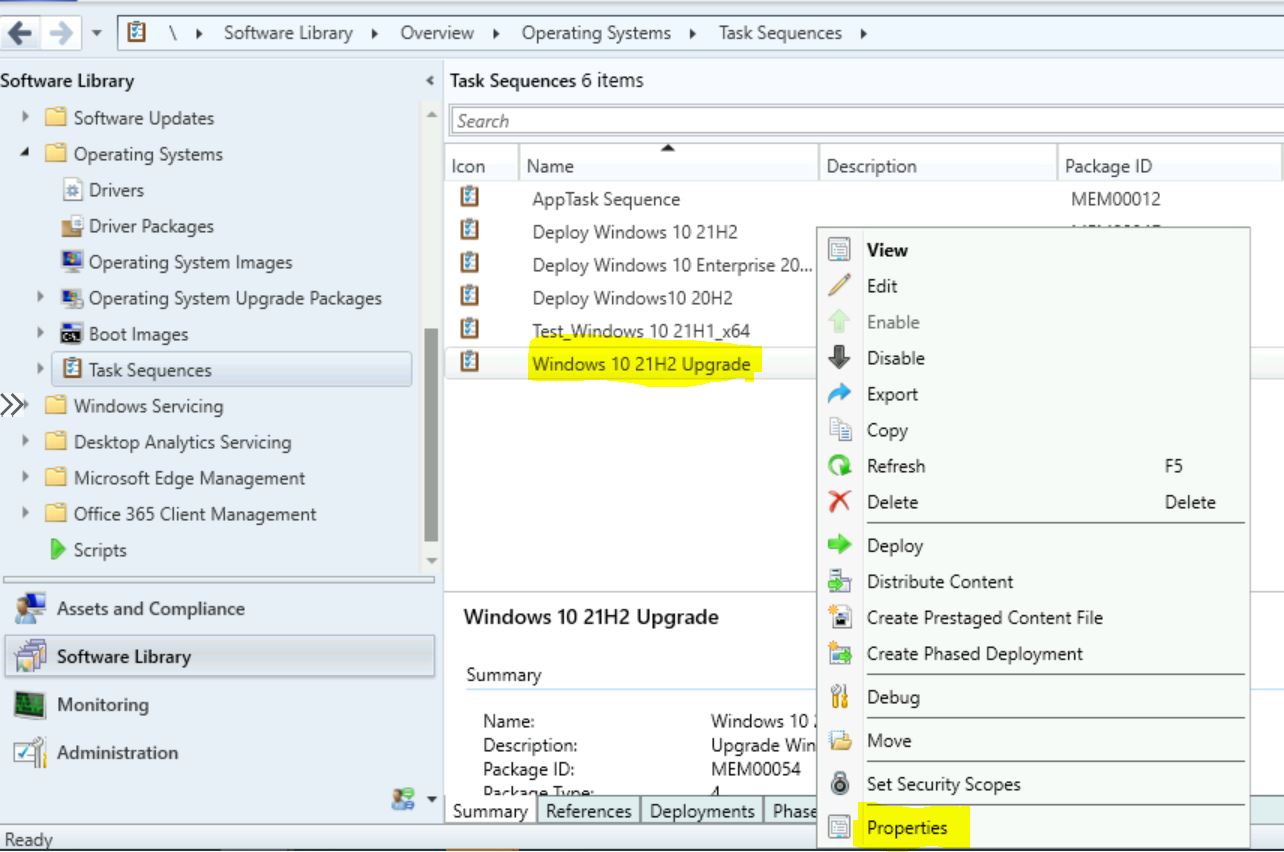1284x852 pixels.
Task: Choose Properties from the context menu
Action: [906, 828]
